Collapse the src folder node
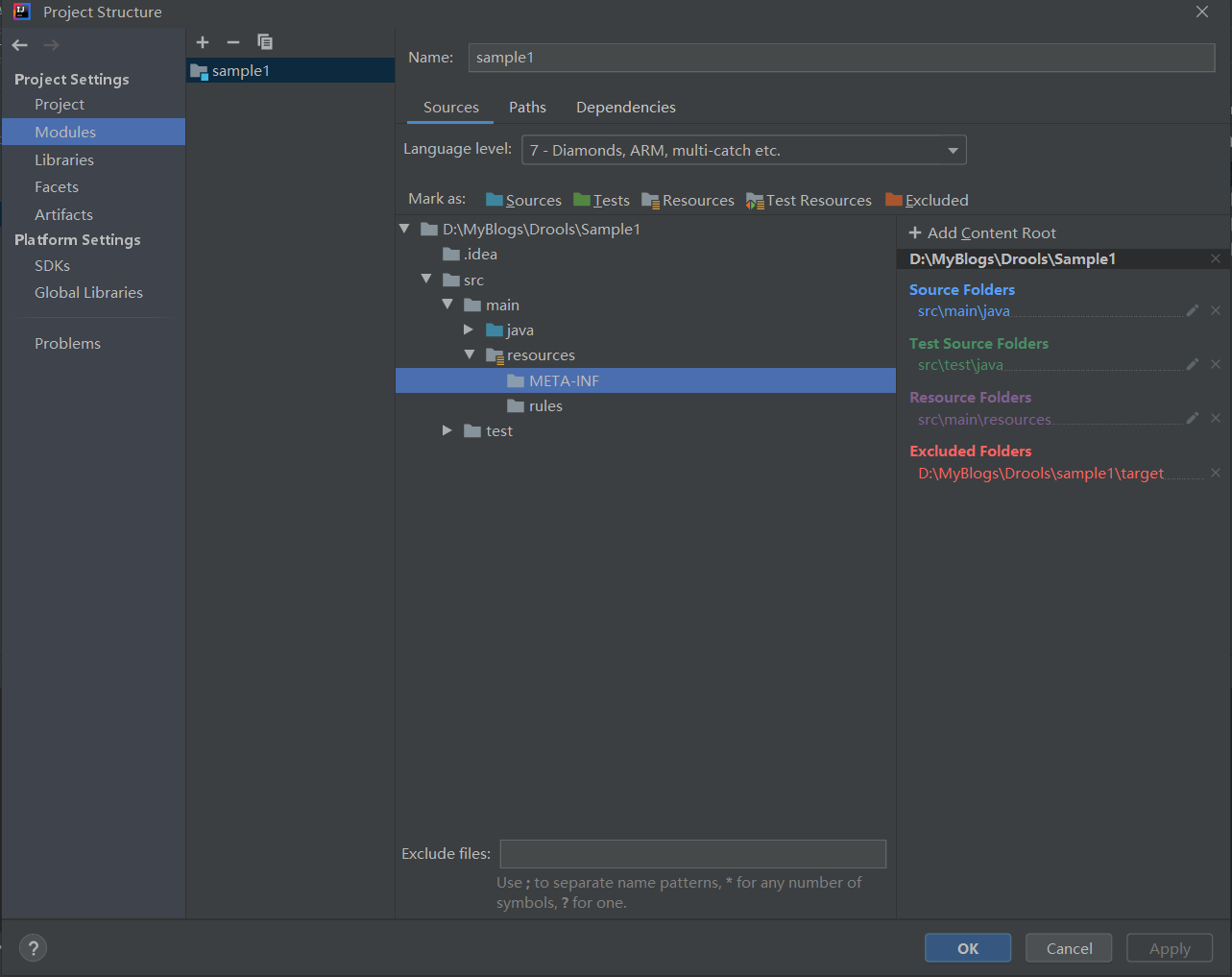 [x=426, y=280]
